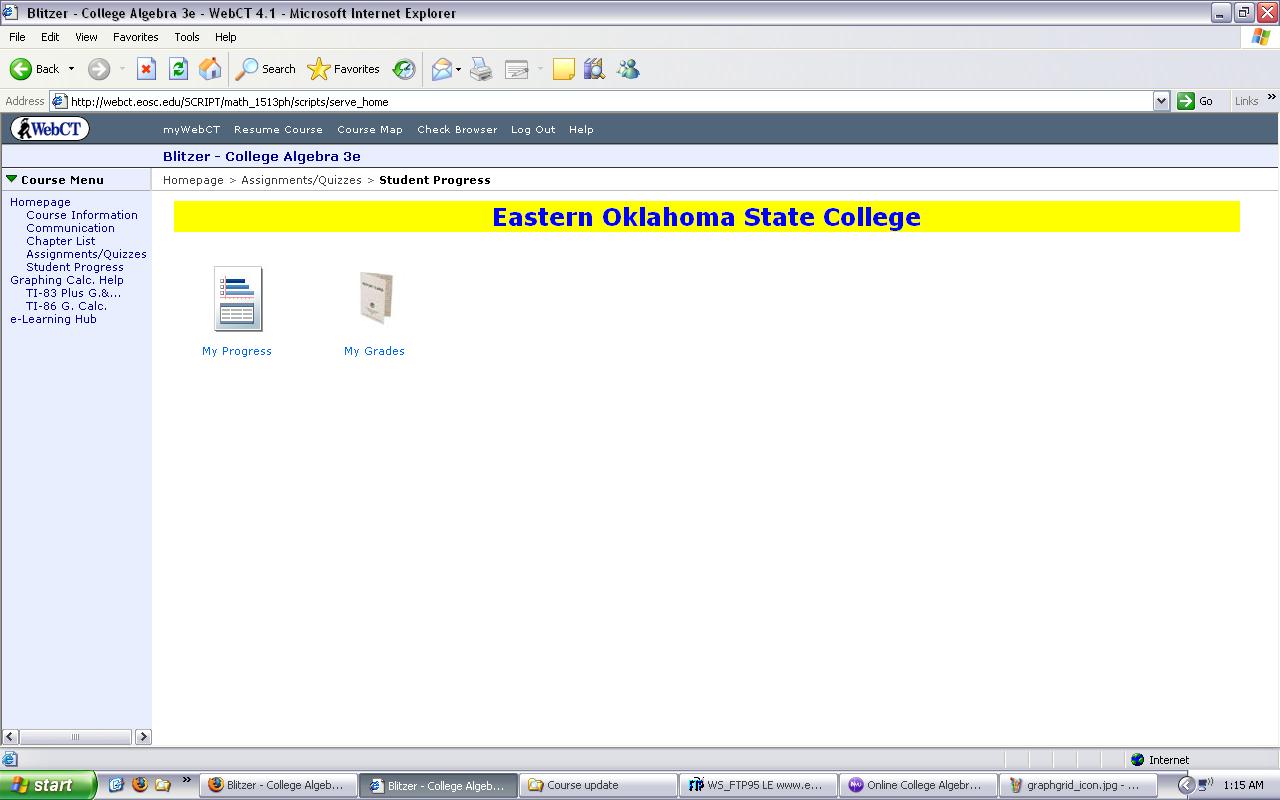Screen dimensions: 1280x800
Task: Open the Help menu in menu bar
Action: click(x=226, y=37)
